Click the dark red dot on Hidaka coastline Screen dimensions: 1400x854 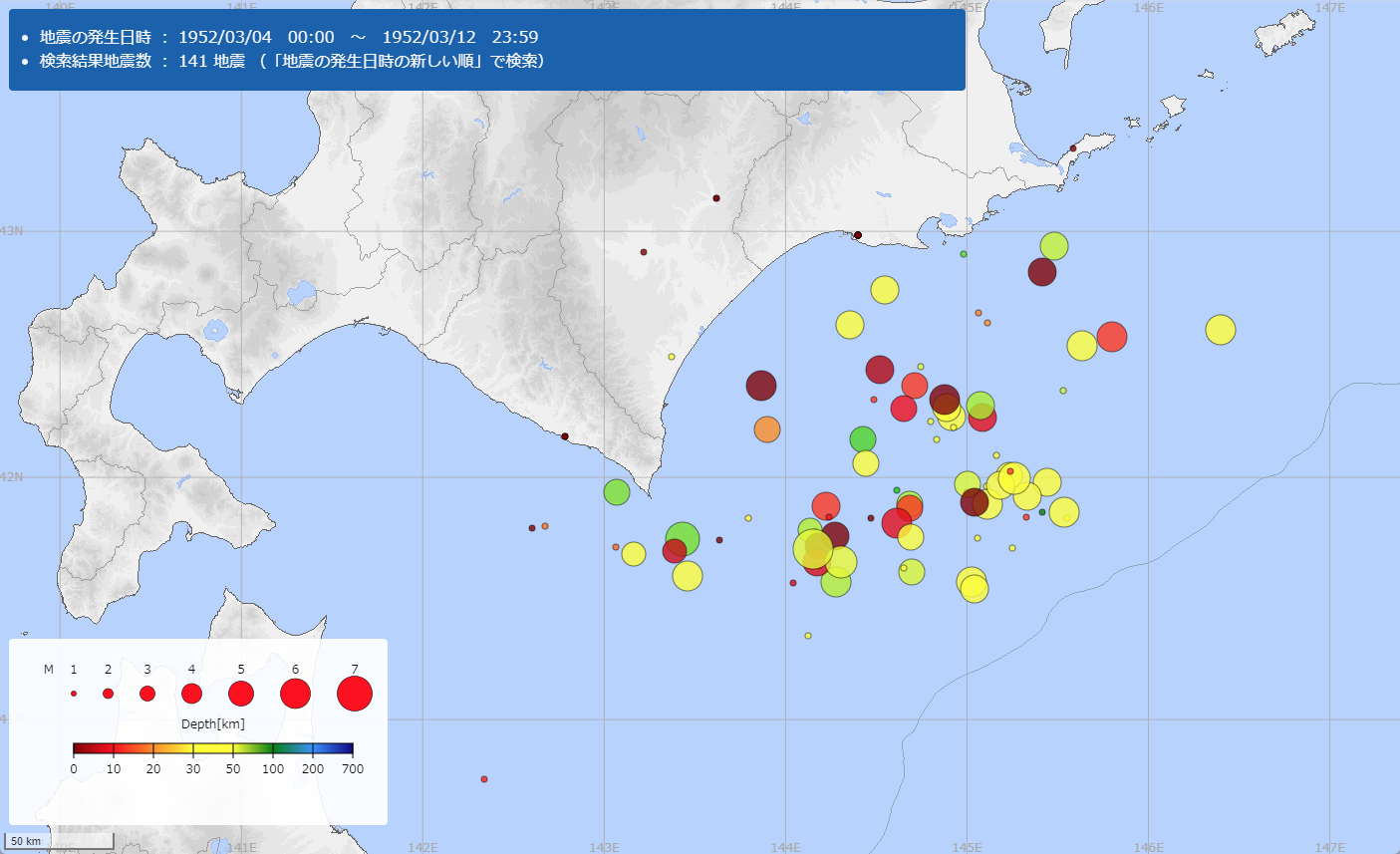[565, 436]
